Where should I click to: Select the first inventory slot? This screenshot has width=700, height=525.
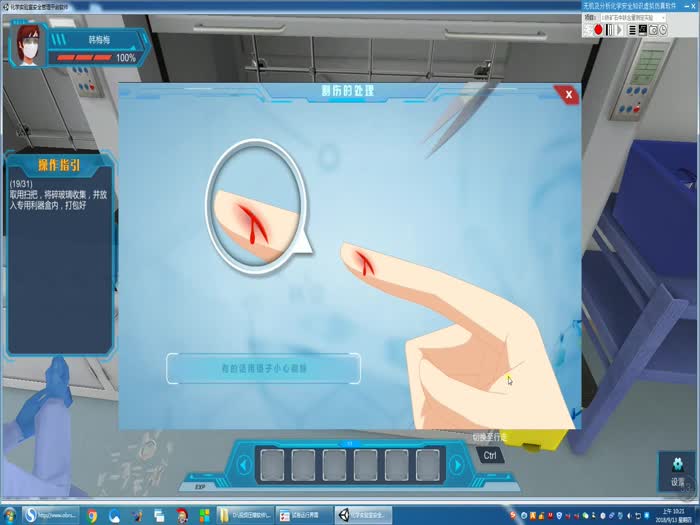pyautogui.click(x=270, y=464)
